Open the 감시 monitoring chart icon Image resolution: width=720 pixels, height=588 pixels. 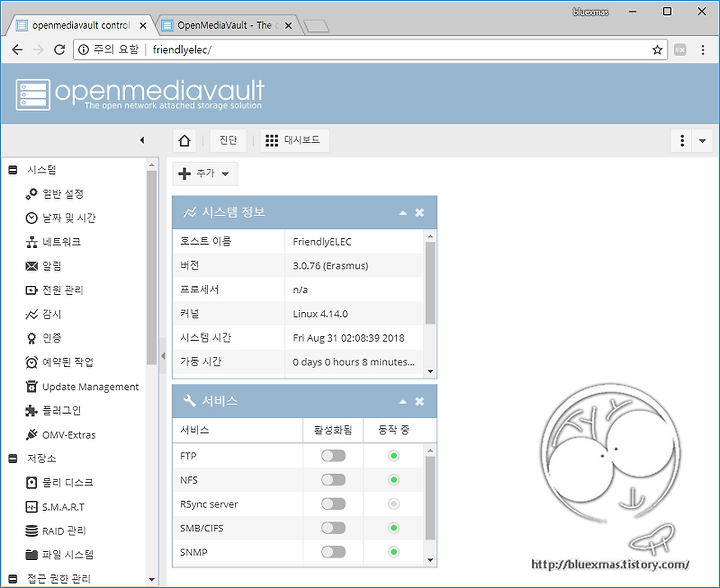[x=31, y=314]
